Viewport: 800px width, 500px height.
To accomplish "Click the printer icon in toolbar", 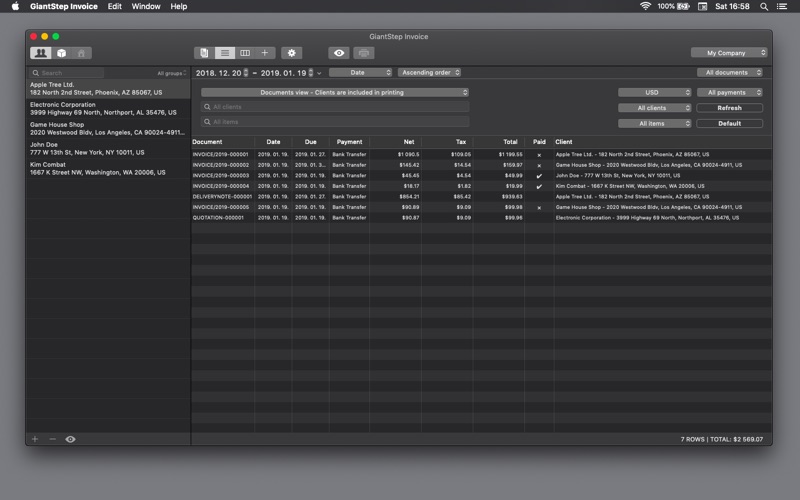I will (364, 53).
